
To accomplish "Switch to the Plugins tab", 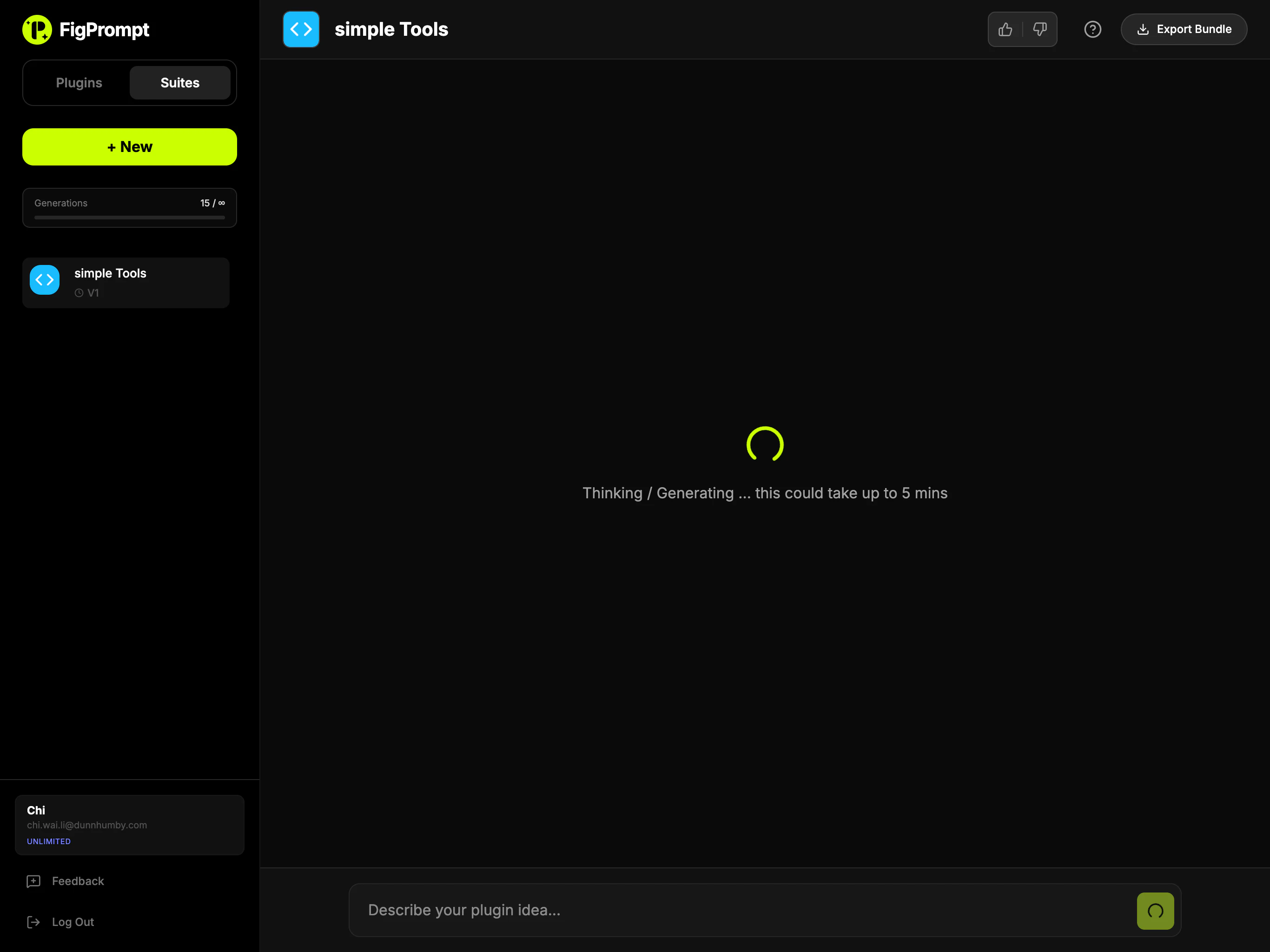I will pyautogui.click(x=79, y=83).
